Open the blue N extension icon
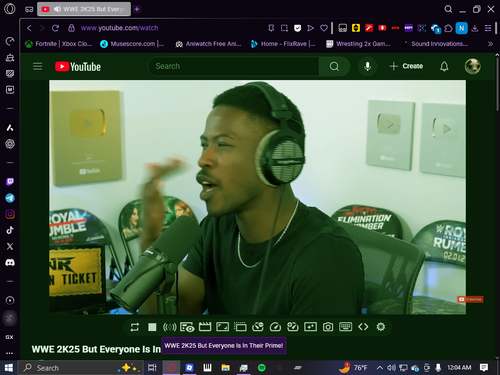This screenshot has width=500, height=375. pos(462,28)
